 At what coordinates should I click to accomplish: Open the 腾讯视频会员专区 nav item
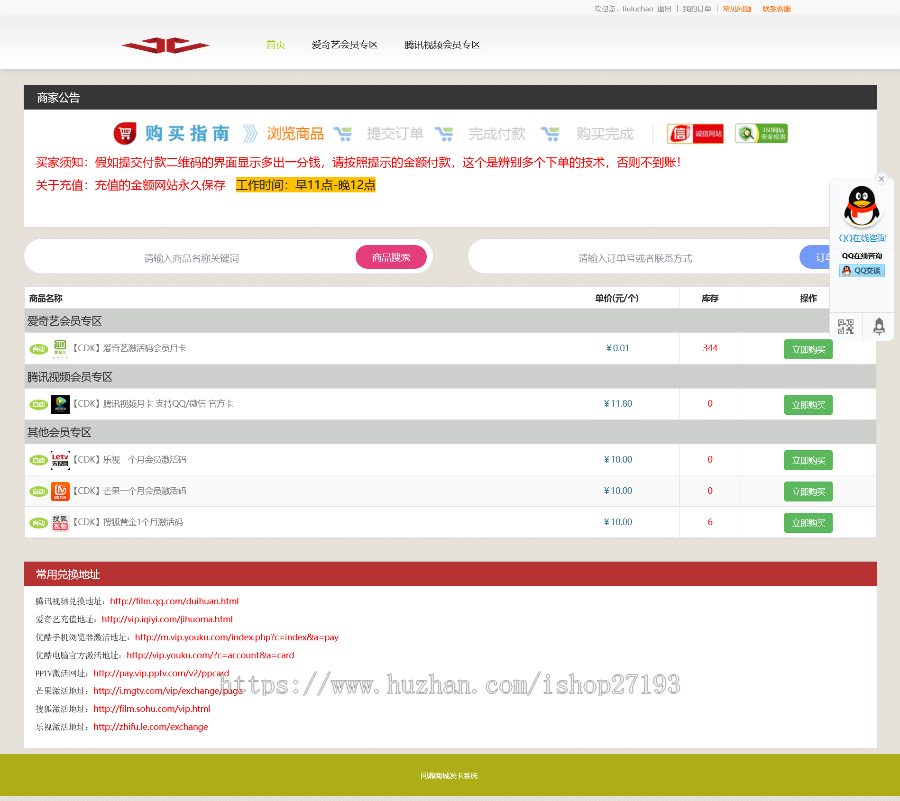(x=442, y=45)
